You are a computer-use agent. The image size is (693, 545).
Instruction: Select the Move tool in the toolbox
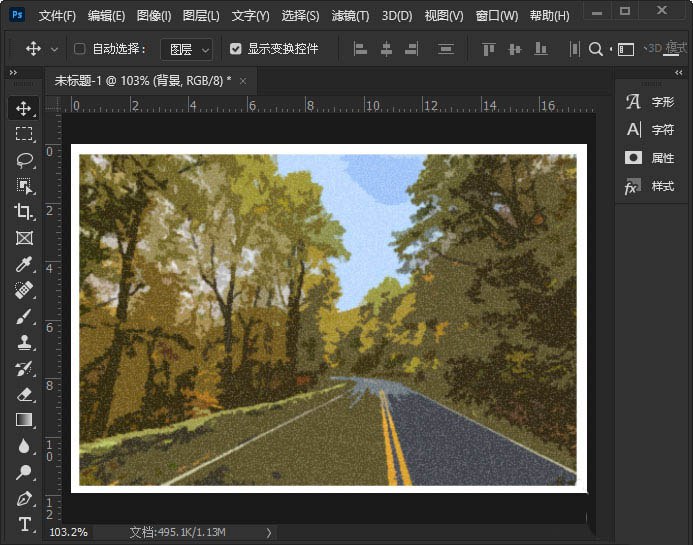23,108
